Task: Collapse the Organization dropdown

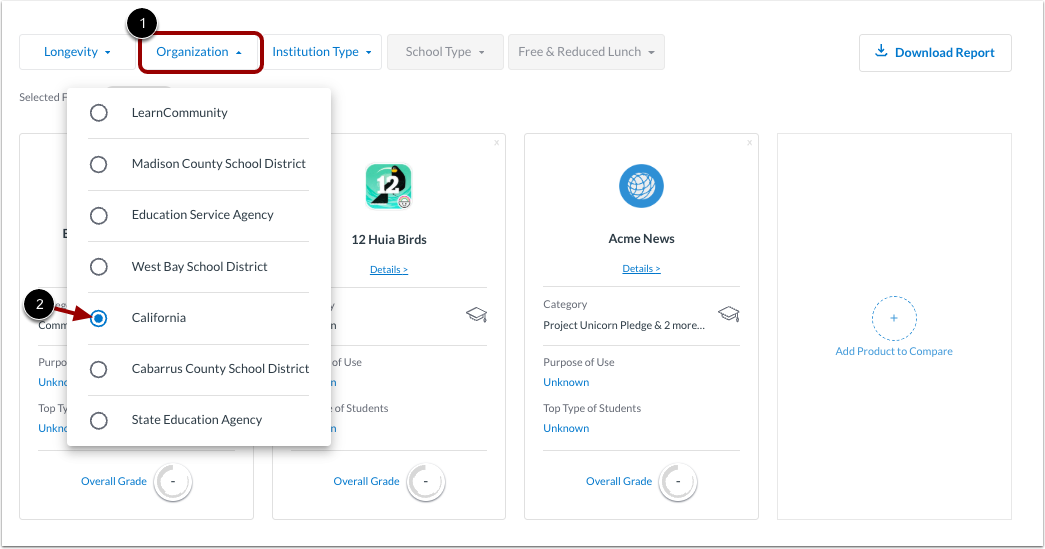Action: (x=200, y=52)
